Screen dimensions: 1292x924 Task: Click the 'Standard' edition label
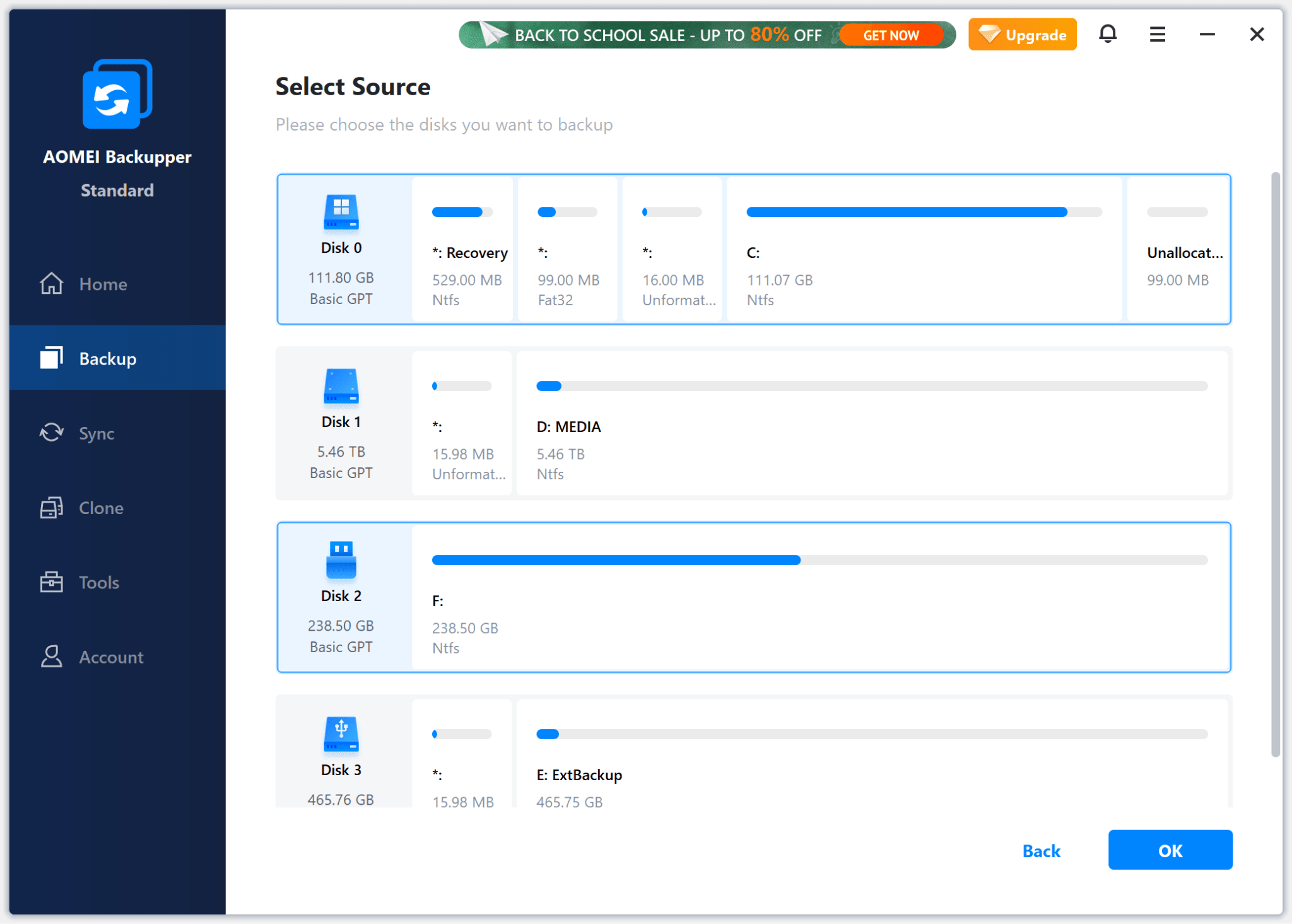117,190
